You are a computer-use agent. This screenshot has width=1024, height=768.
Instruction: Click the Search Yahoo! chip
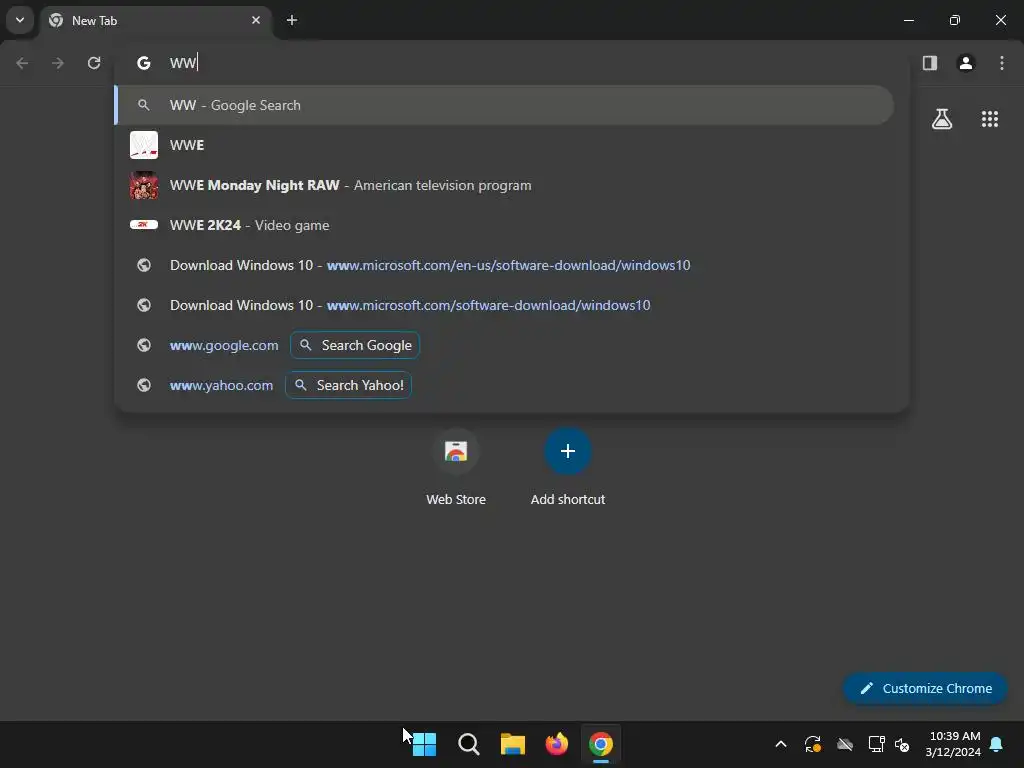coord(349,385)
